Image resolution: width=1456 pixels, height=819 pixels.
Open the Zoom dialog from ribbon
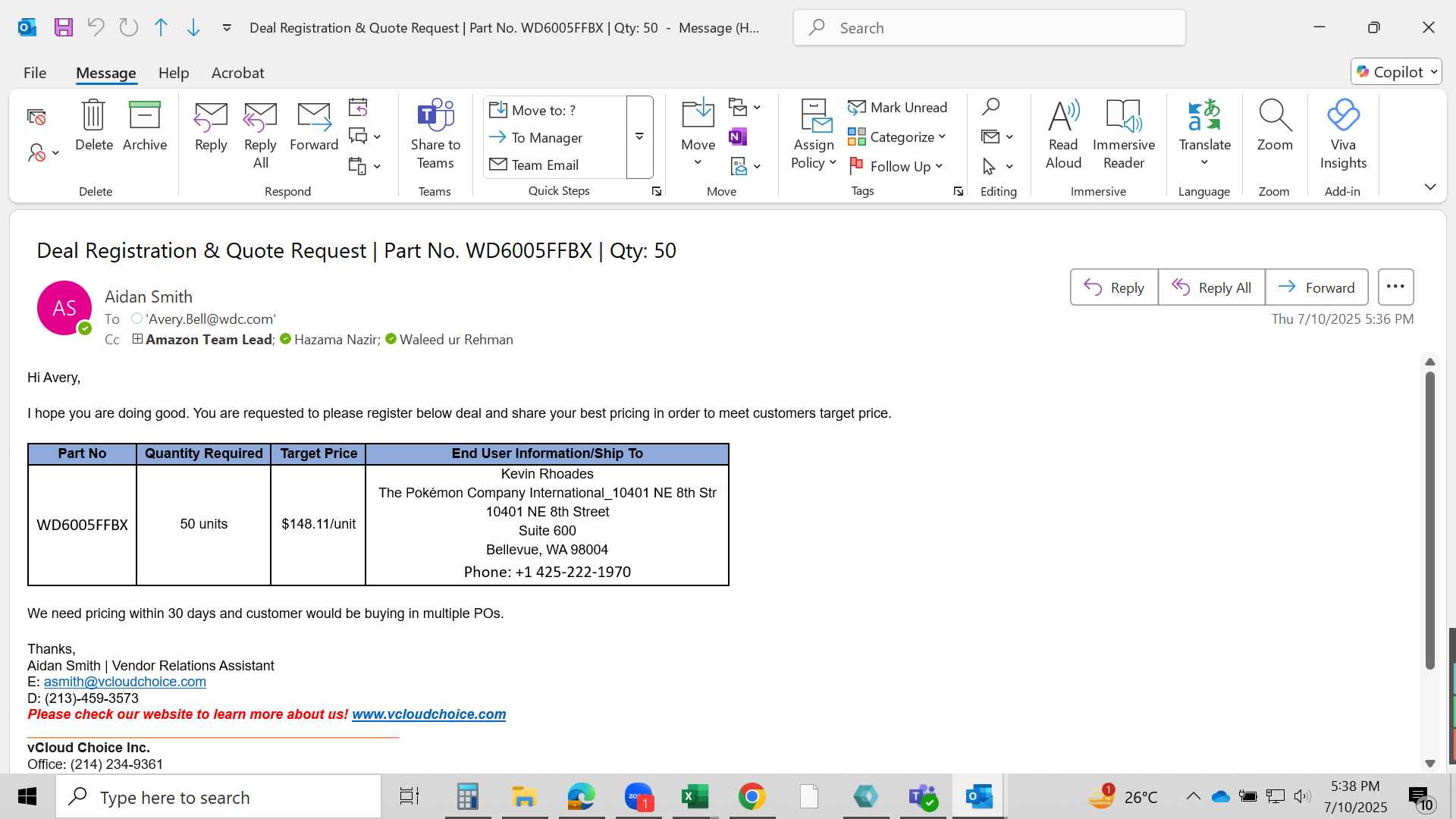[1275, 126]
